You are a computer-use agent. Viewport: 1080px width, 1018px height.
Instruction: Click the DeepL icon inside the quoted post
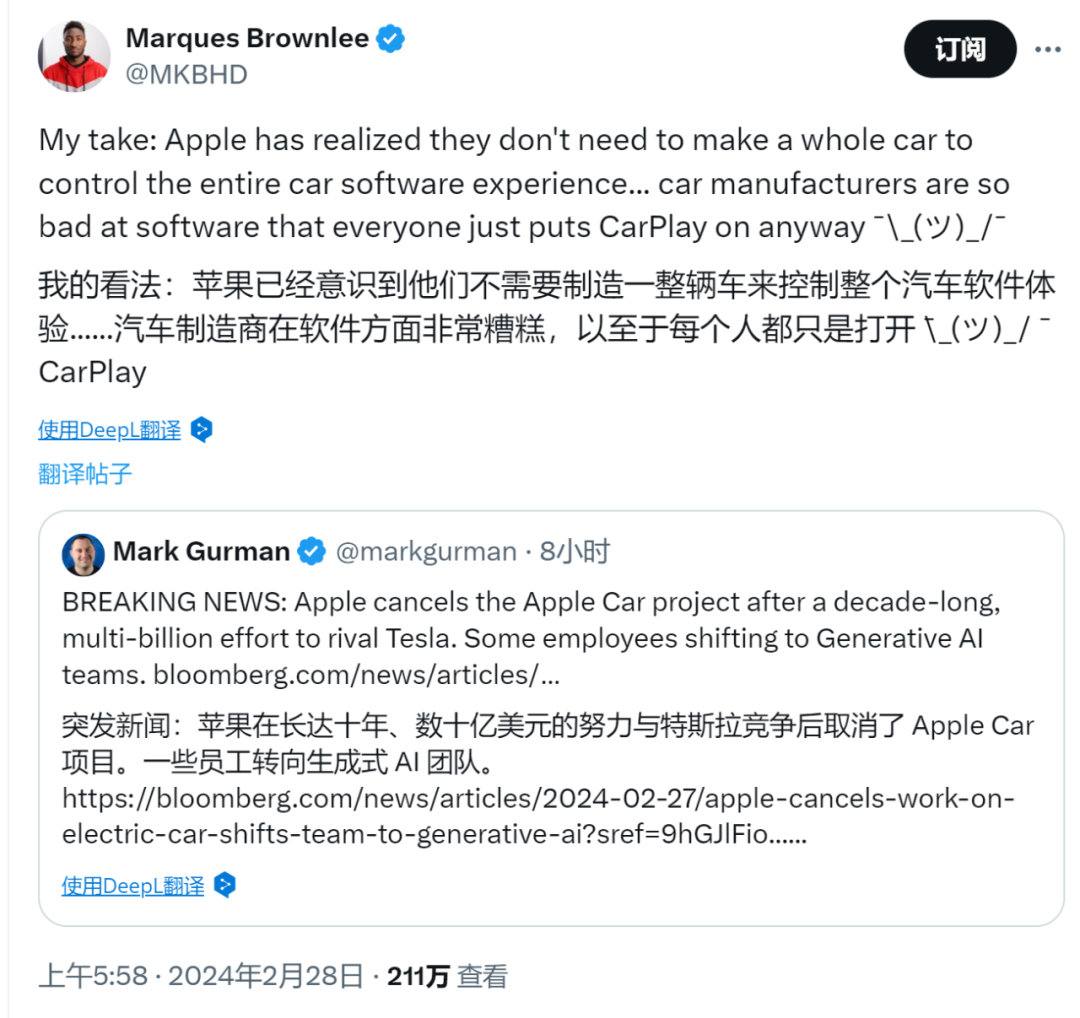pyautogui.click(x=225, y=885)
